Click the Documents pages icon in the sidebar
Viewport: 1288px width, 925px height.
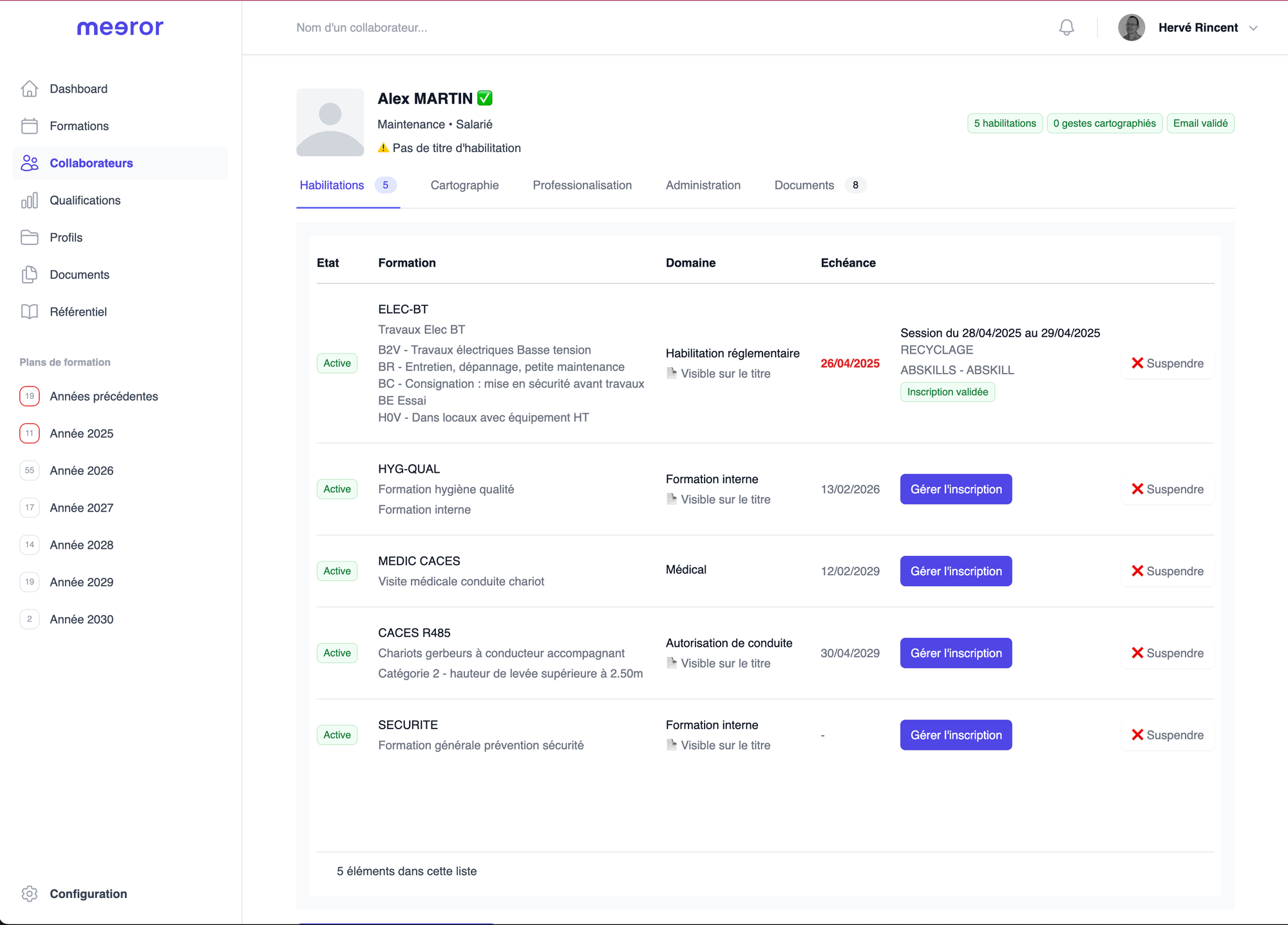tap(30, 274)
